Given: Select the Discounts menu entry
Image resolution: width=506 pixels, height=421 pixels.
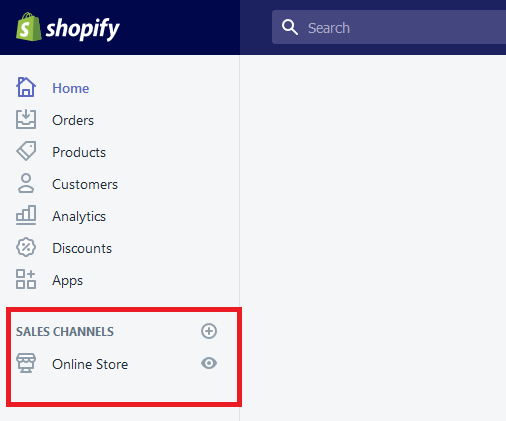Looking at the screenshot, I should tap(82, 248).
